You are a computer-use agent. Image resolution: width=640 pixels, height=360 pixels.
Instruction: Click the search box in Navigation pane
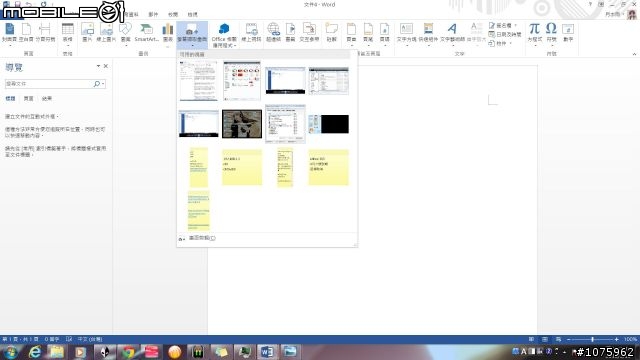[x=49, y=84]
